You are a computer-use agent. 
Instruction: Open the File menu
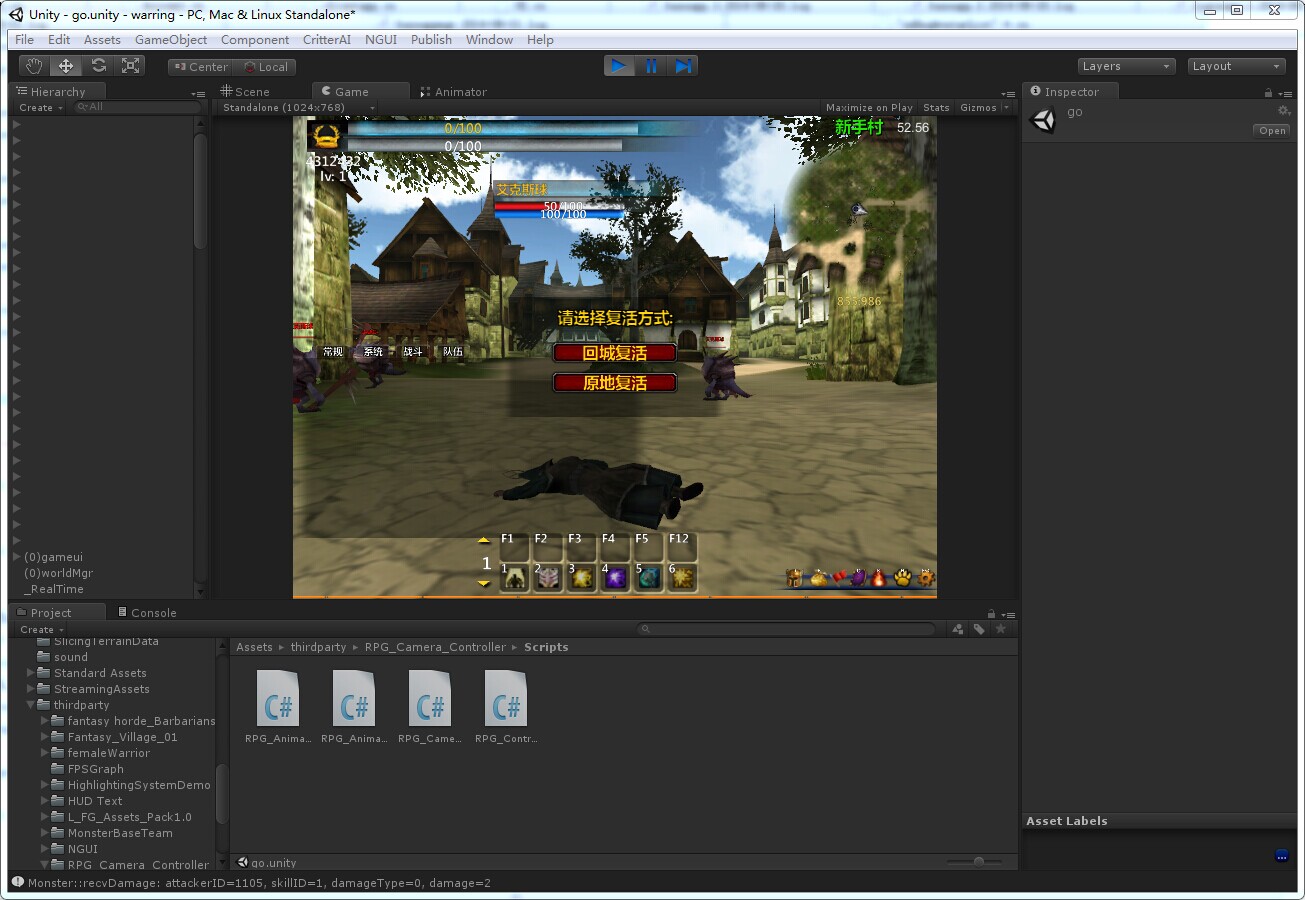(25, 40)
